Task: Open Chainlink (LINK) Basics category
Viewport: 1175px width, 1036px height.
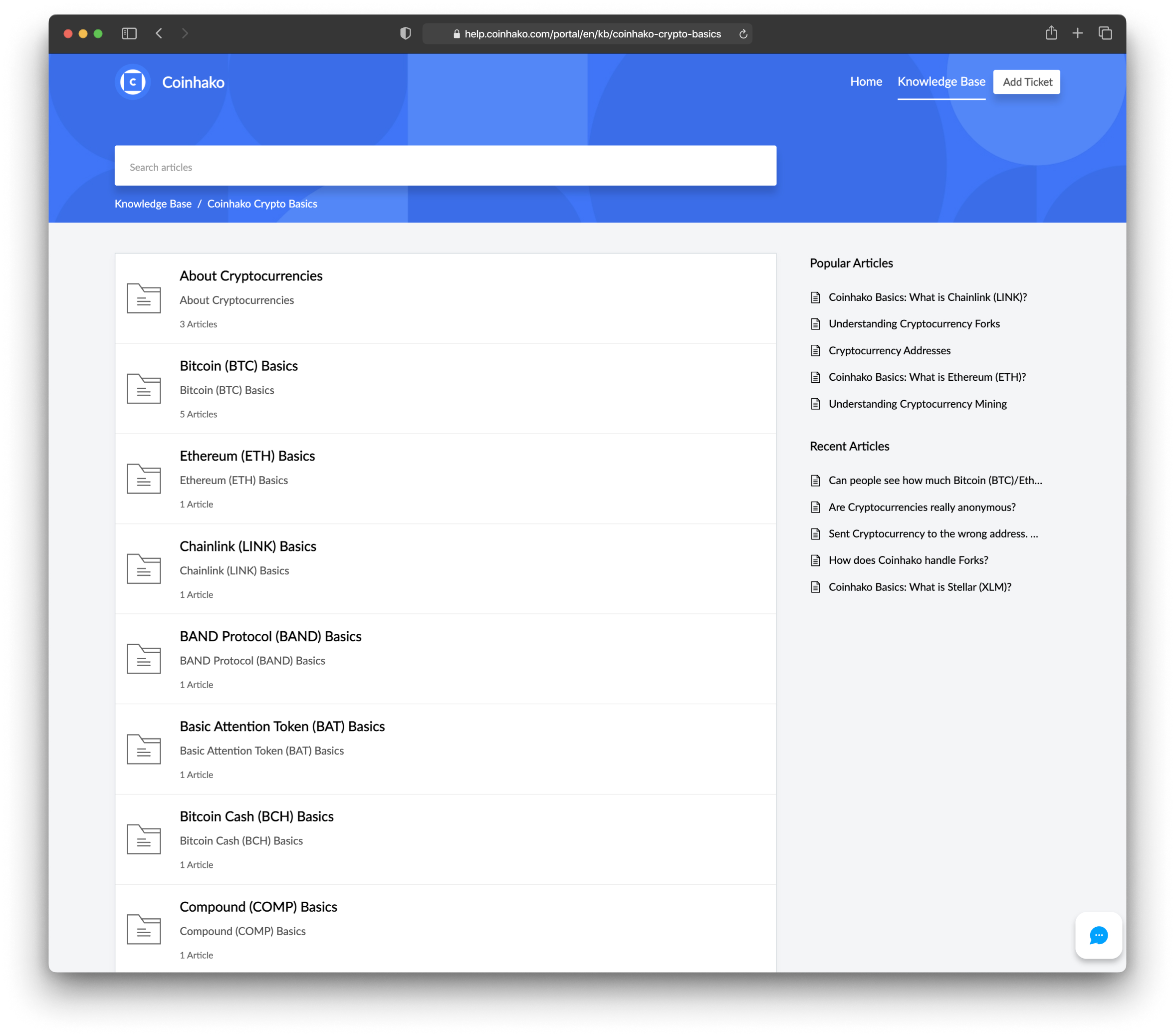Action: click(248, 546)
